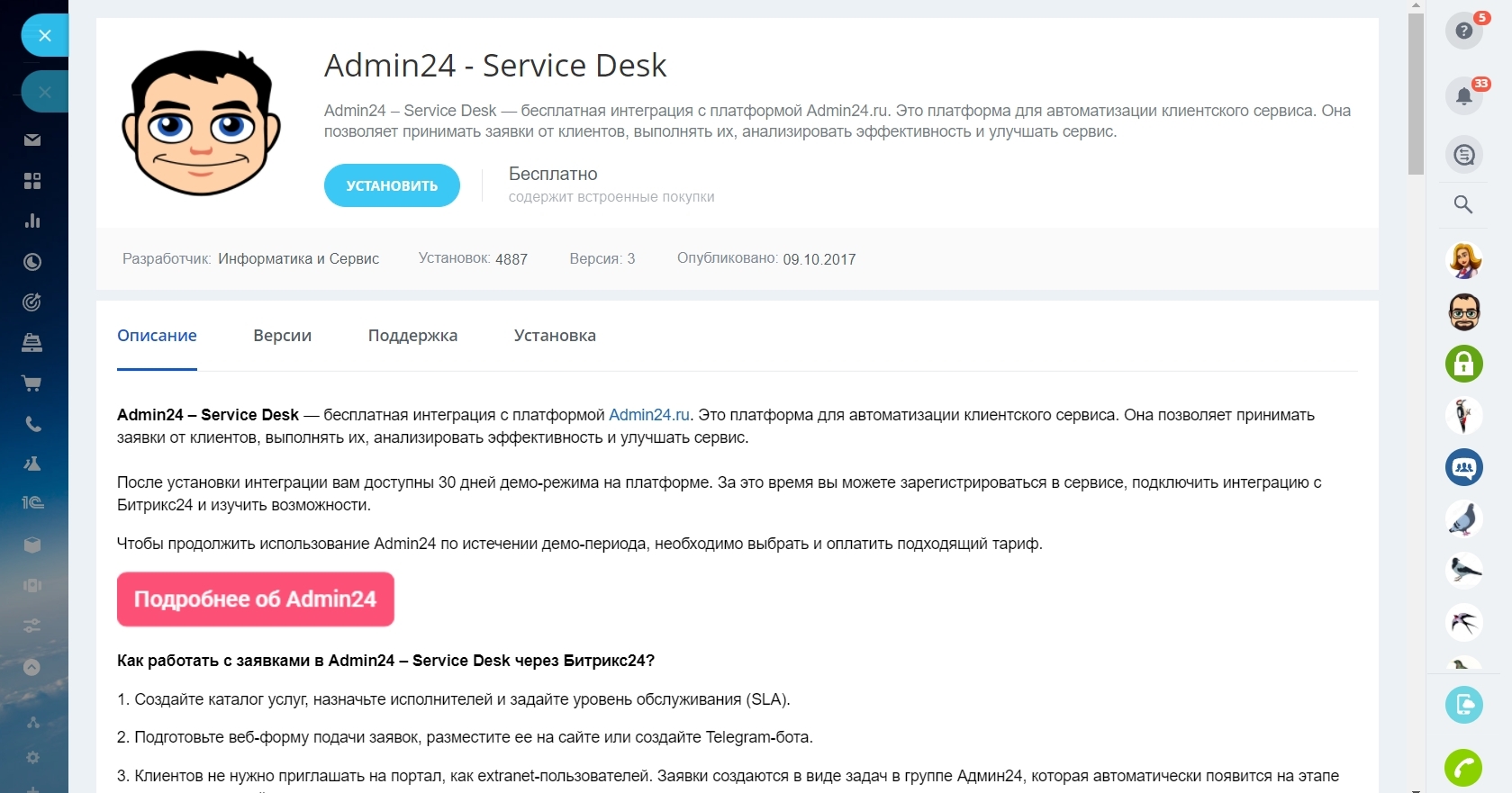Image resolution: width=1512 pixels, height=793 pixels.
Task: Click the содержит встроенные покупки note
Action: click(611, 197)
